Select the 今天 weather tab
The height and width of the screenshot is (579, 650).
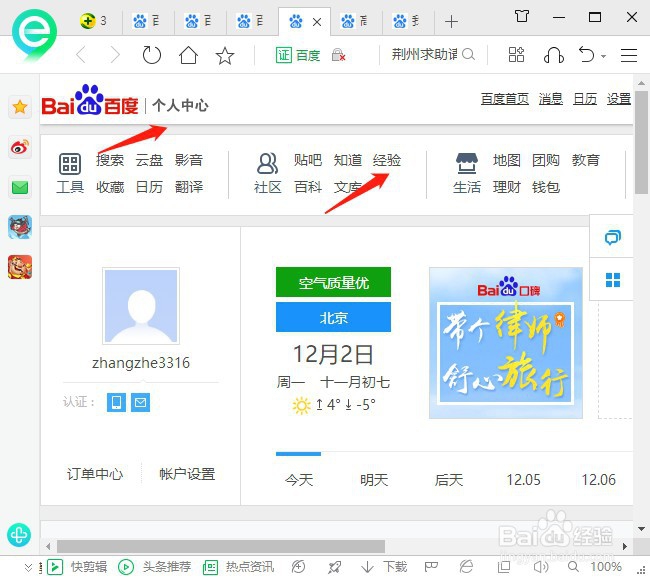(299, 480)
